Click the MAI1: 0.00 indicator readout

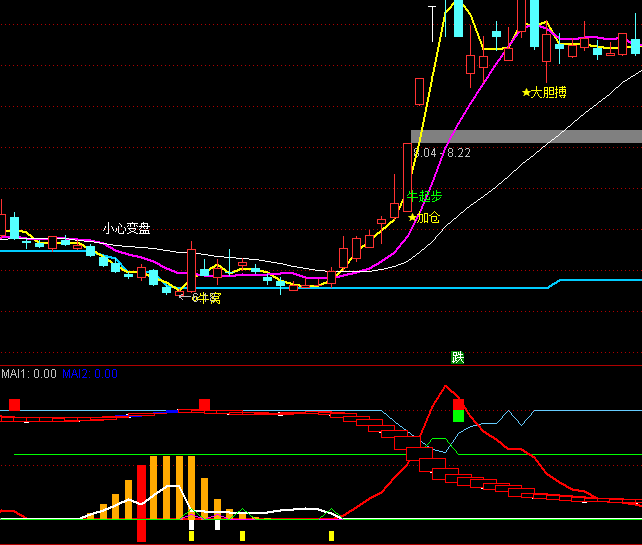tap(28, 374)
